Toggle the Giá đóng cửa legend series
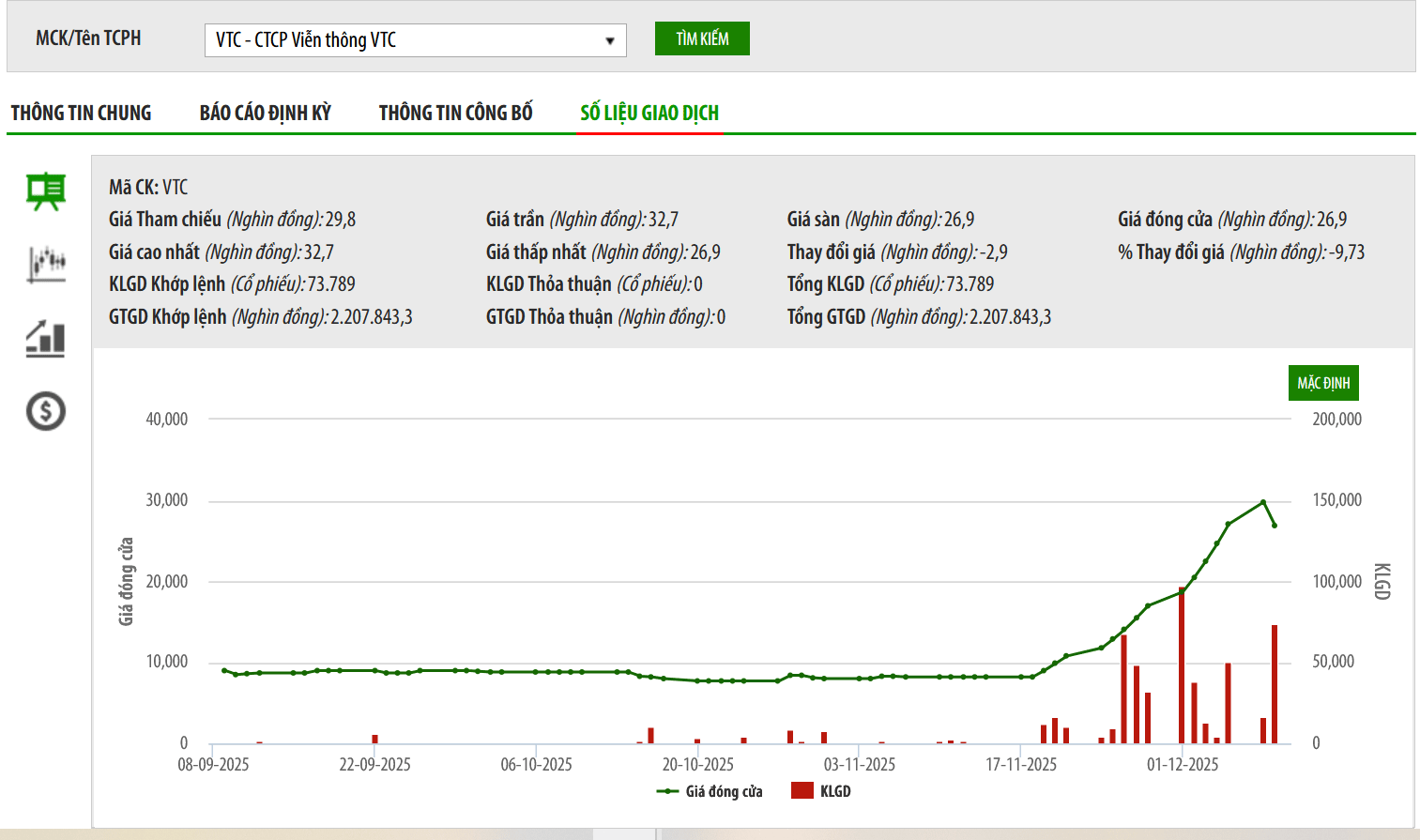Image resolution: width=1420 pixels, height=840 pixels. click(710, 791)
